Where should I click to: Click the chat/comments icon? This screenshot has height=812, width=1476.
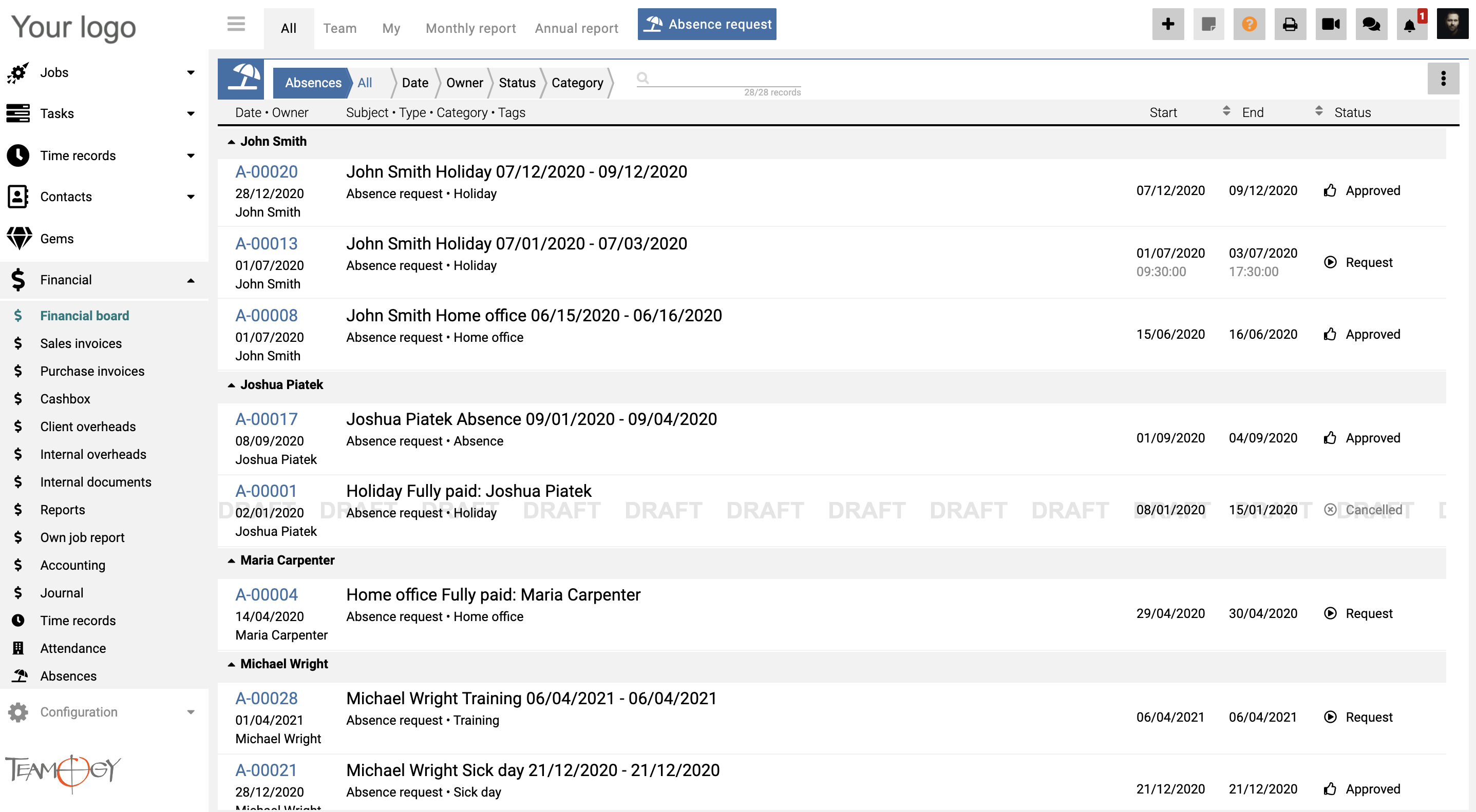tap(1371, 24)
